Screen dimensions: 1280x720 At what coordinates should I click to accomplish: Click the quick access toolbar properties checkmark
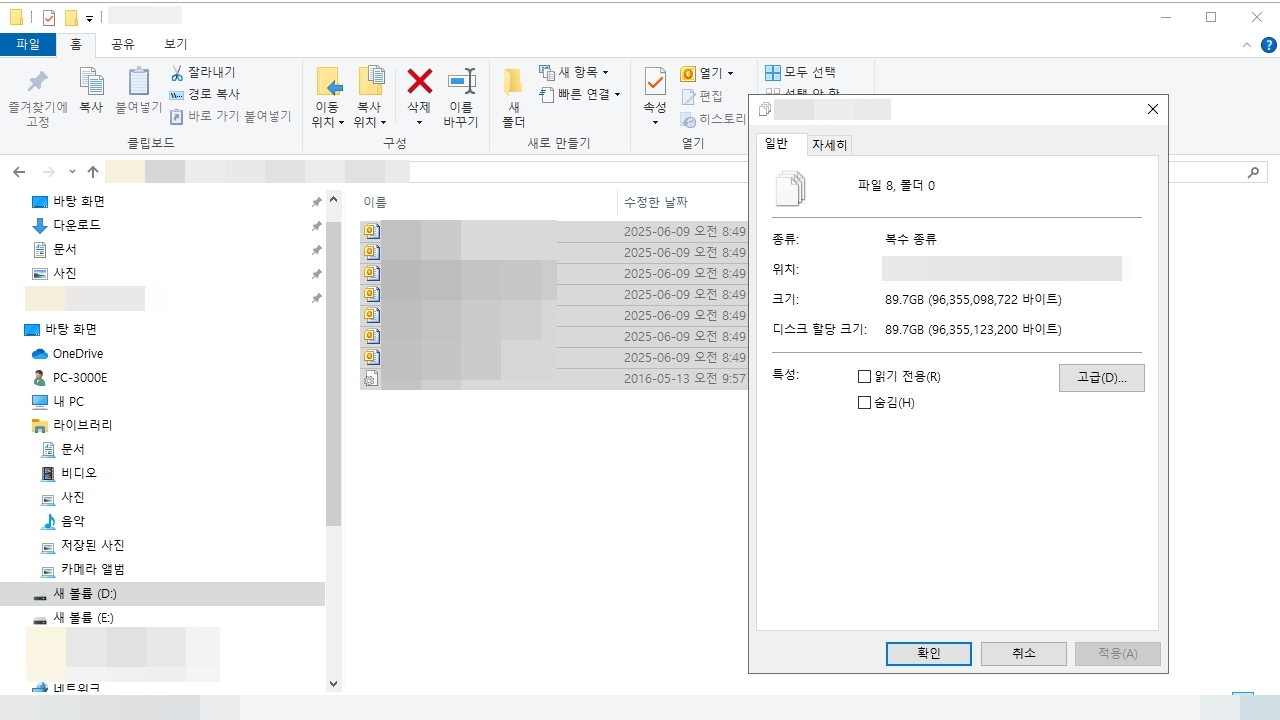[49, 18]
